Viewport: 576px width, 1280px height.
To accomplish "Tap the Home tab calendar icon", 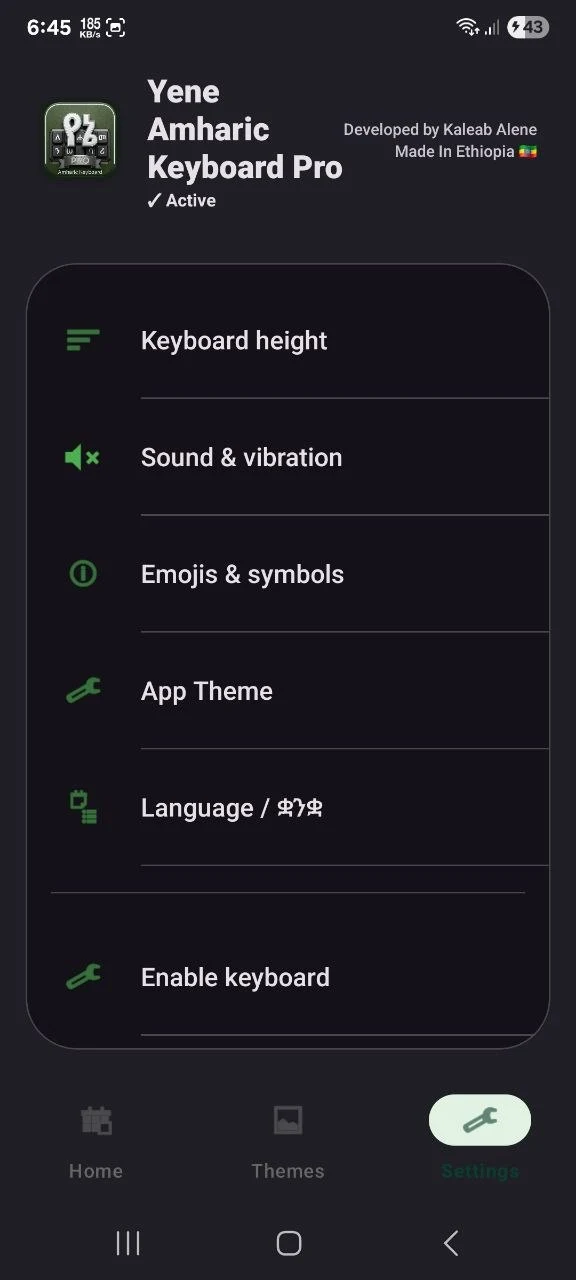I will point(96,1120).
